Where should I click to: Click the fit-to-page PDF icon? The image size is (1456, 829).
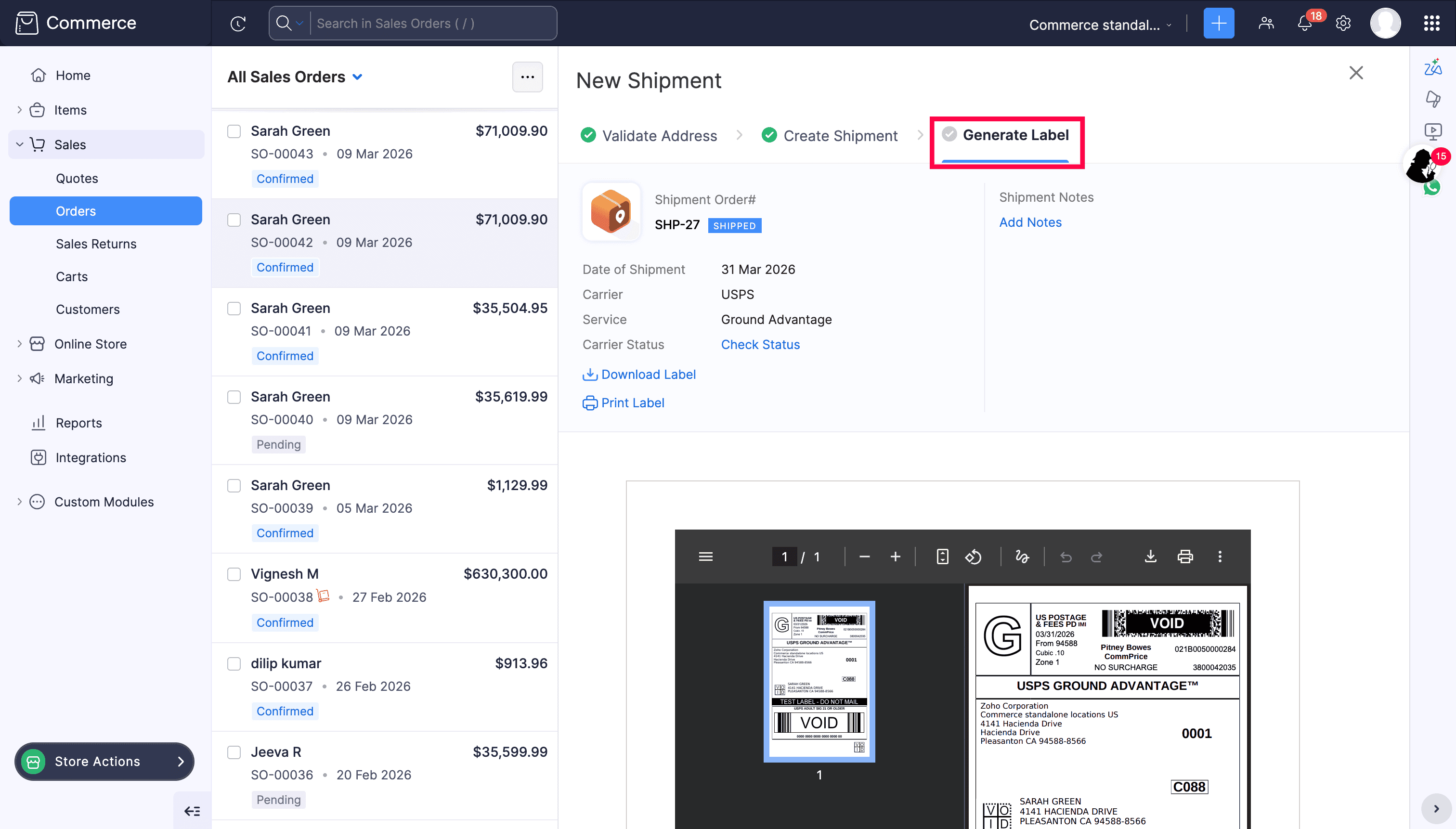942,556
